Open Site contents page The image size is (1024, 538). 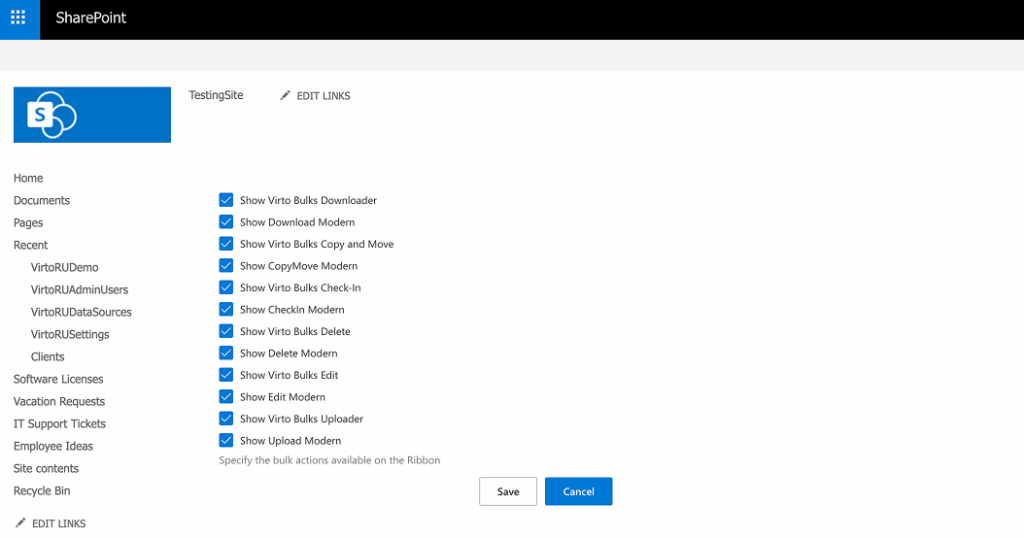pyautogui.click(x=46, y=468)
